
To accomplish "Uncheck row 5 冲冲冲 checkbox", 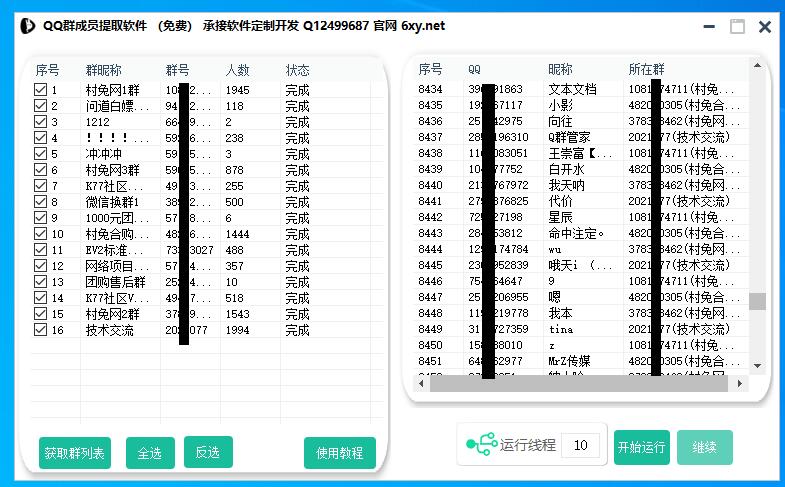I will [41, 154].
